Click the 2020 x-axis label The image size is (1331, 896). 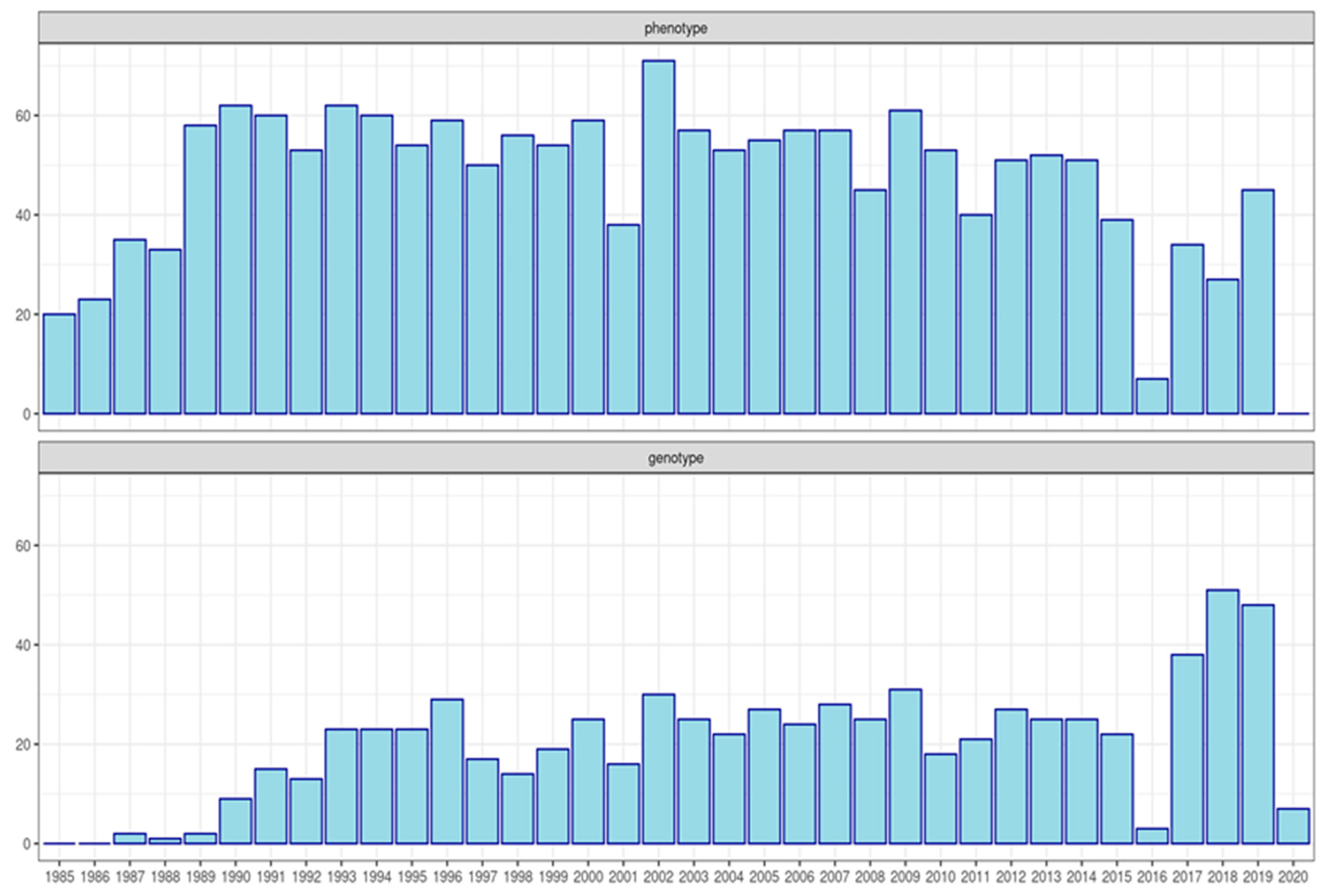(1293, 877)
